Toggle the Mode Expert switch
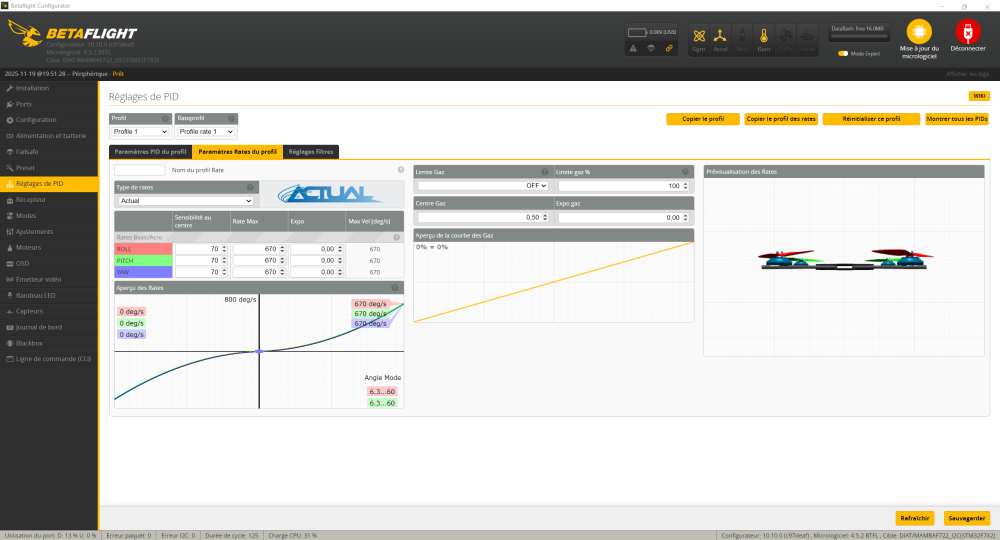 [843, 53]
